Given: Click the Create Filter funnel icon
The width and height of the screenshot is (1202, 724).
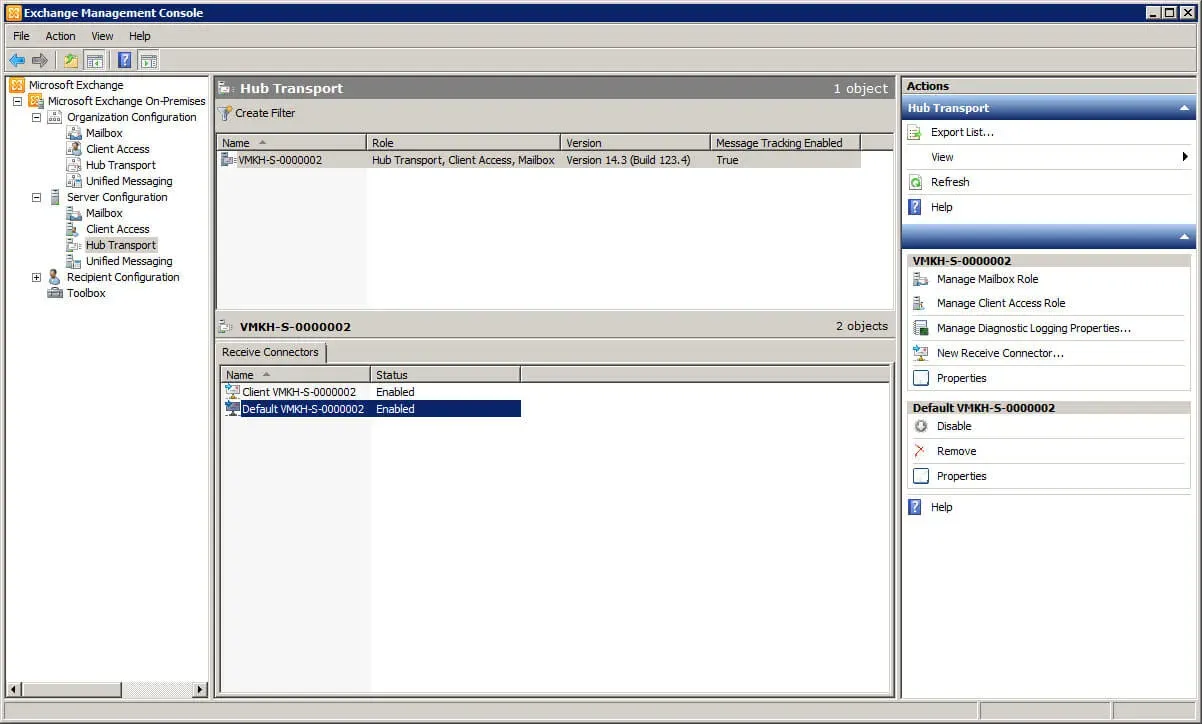Looking at the screenshot, I should point(225,113).
